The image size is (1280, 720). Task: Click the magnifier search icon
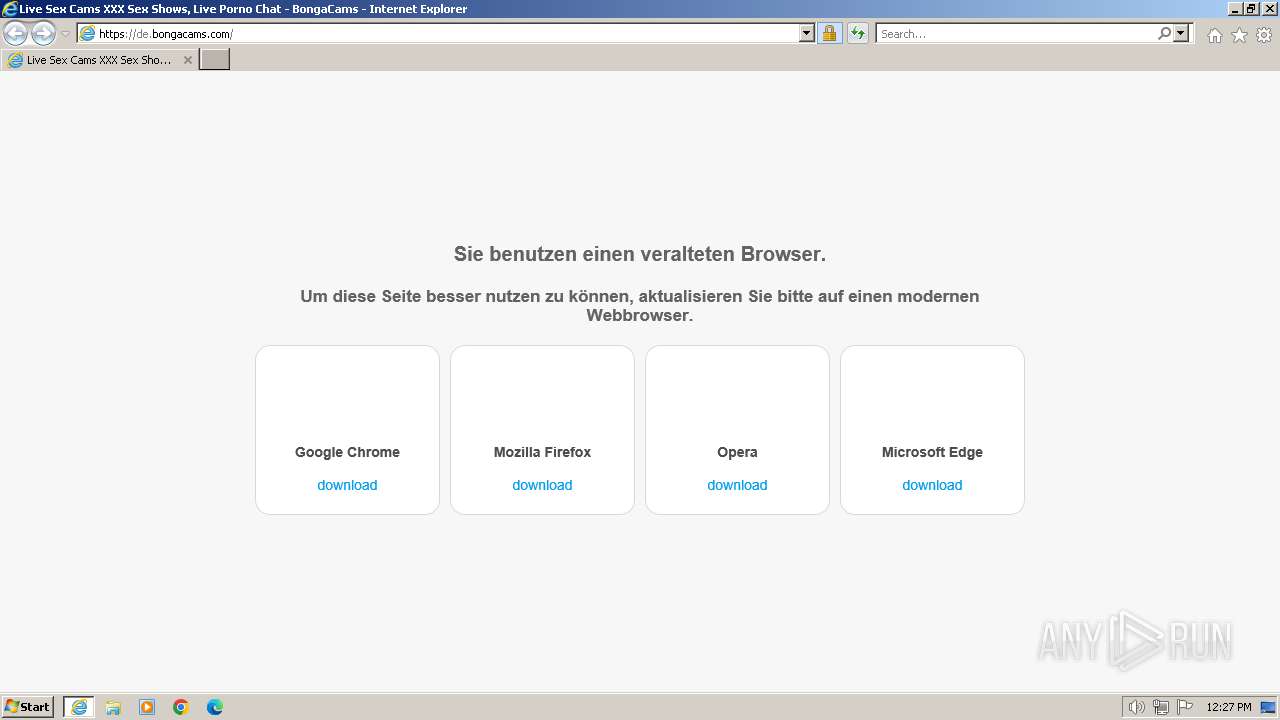coord(1164,34)
